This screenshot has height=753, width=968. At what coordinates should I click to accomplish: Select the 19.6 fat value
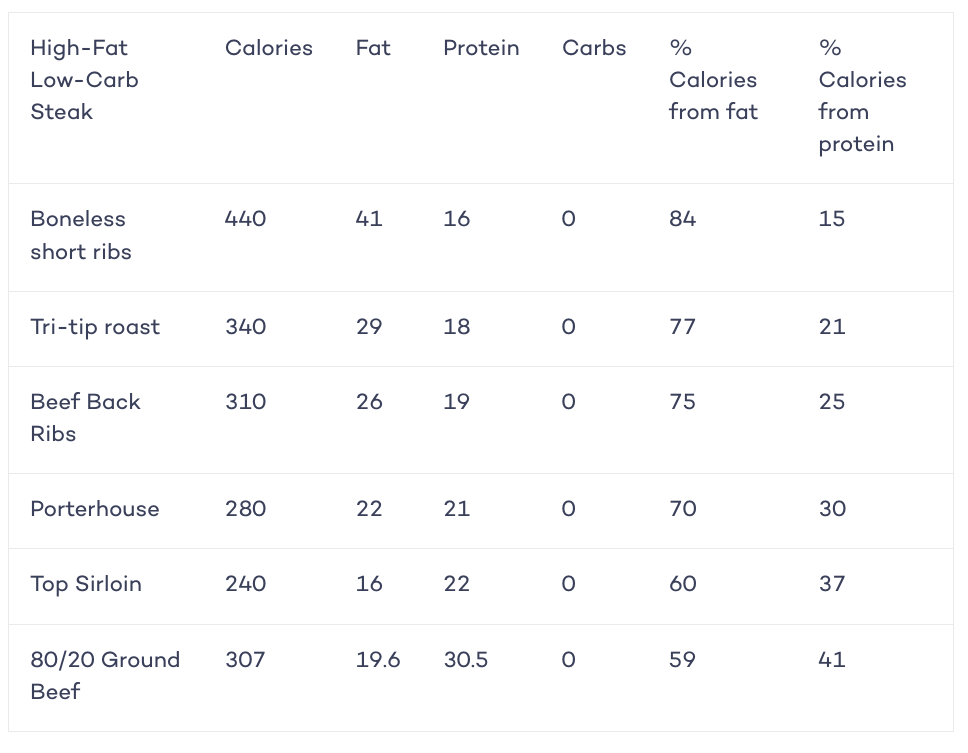click(378, 660)
